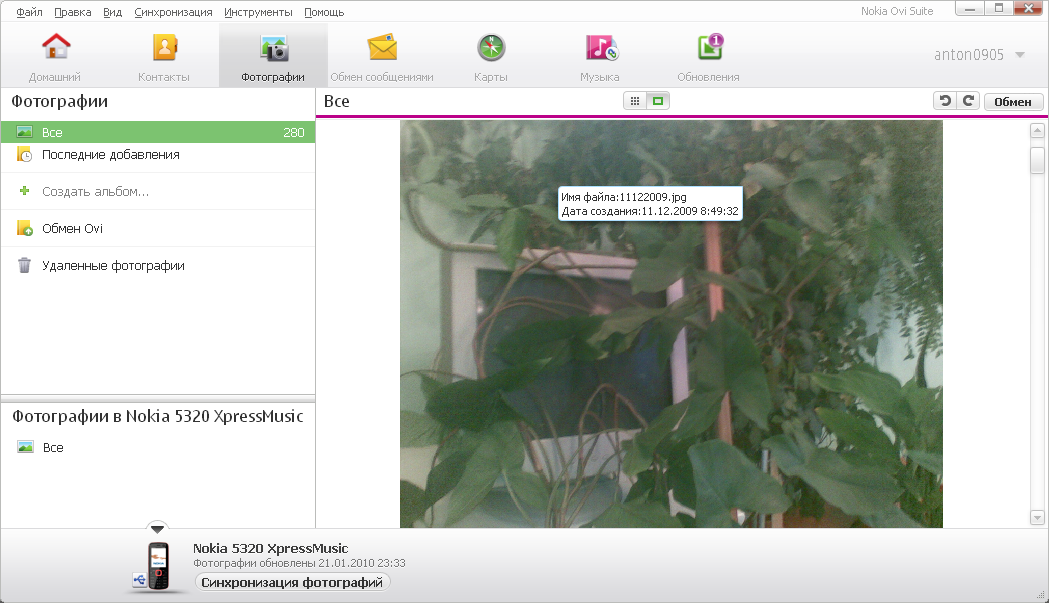1049x603 pixels.
Task: Click the scrollbar down arrow
Action: tap(1038, 517)
